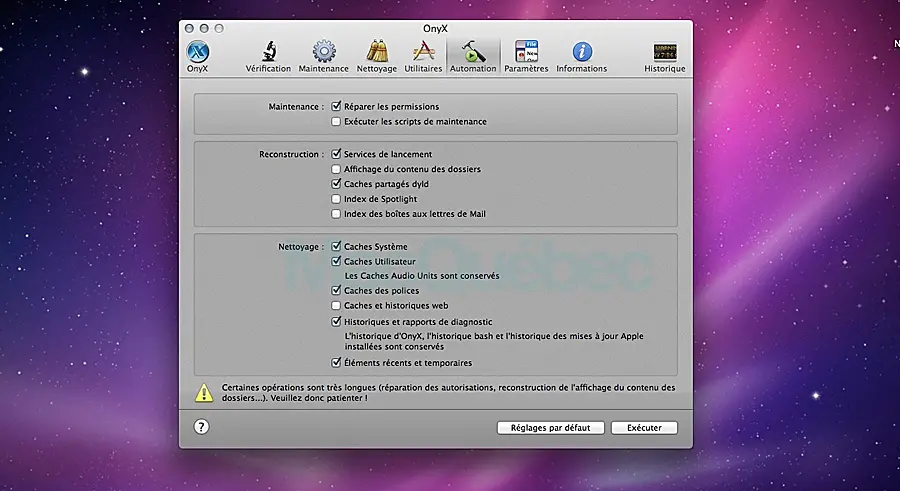900x491 pixels.
Task: Enable Caches et historiques web
Action: pyautogui.click(x=336, y=306)
